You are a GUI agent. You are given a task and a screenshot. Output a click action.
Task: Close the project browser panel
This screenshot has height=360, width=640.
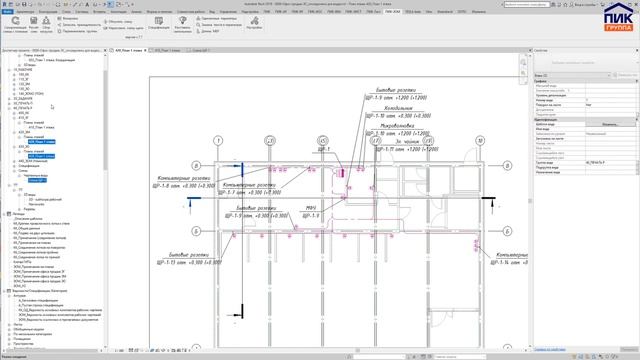click(x=105, y=50)
